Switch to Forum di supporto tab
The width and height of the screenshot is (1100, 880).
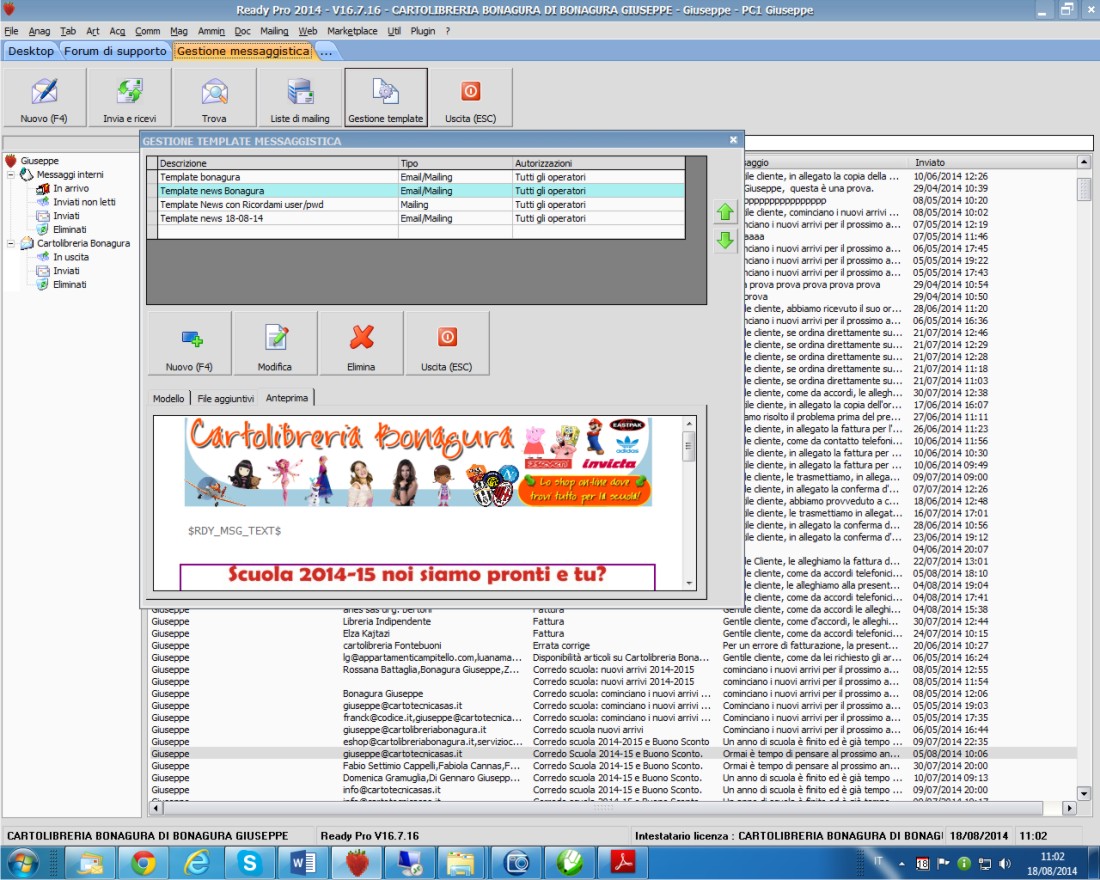(115, 51)
